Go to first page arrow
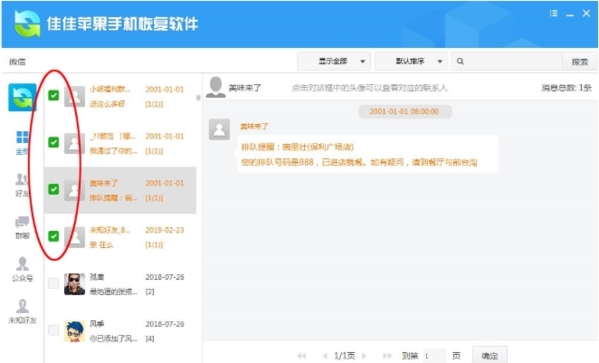Image resolution: width=599 pixels, height=363 pixels. coord(301,356)
